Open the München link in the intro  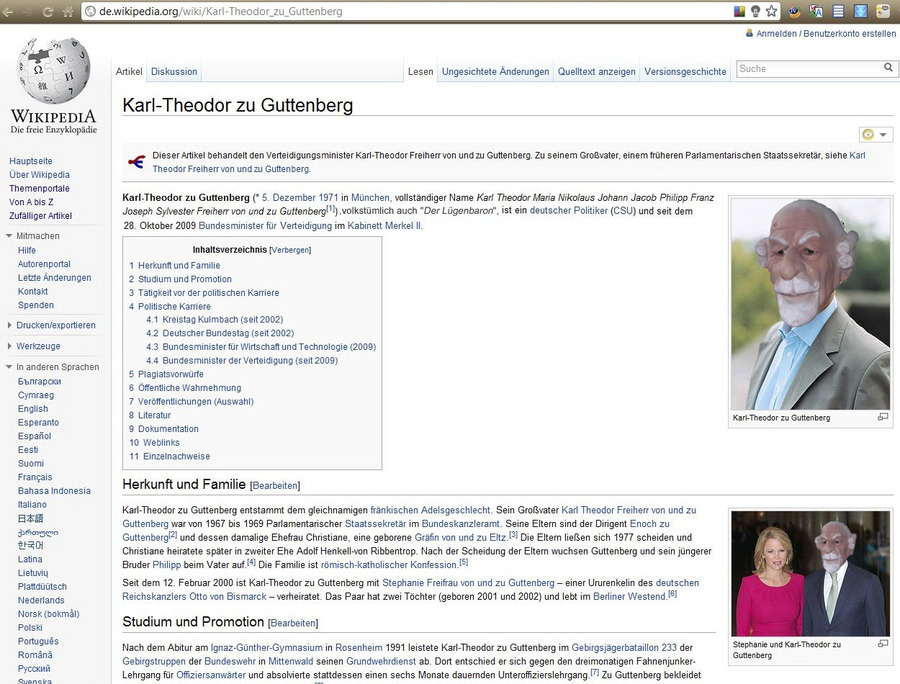(370, 197)
